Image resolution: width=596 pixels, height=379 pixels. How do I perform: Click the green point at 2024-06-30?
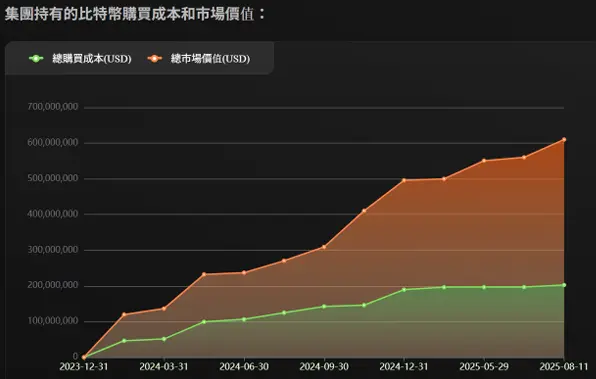coord(244,319)
